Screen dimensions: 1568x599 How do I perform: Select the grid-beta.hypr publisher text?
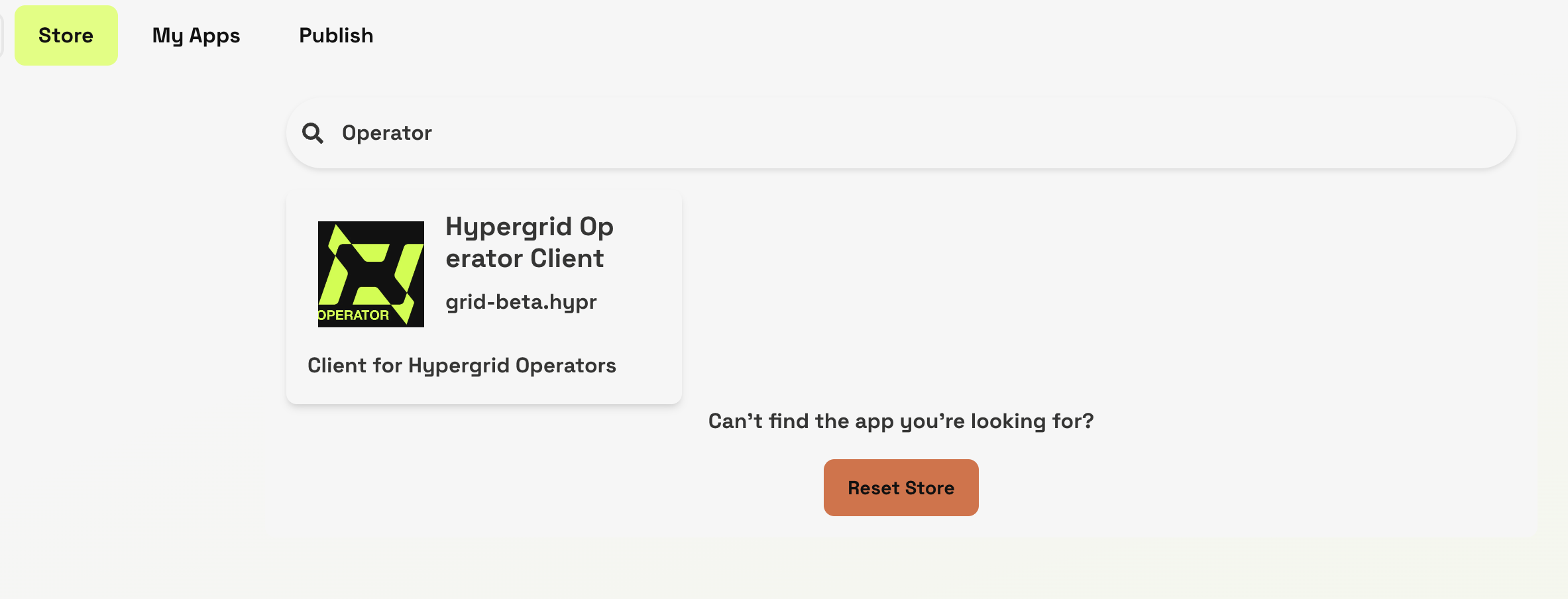point(521,302)
